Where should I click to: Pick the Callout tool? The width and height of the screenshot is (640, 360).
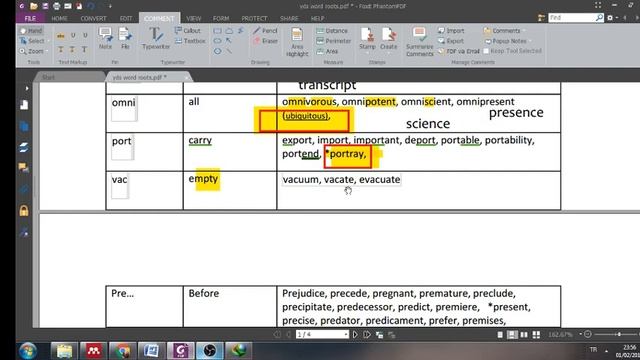pos(188,31)
